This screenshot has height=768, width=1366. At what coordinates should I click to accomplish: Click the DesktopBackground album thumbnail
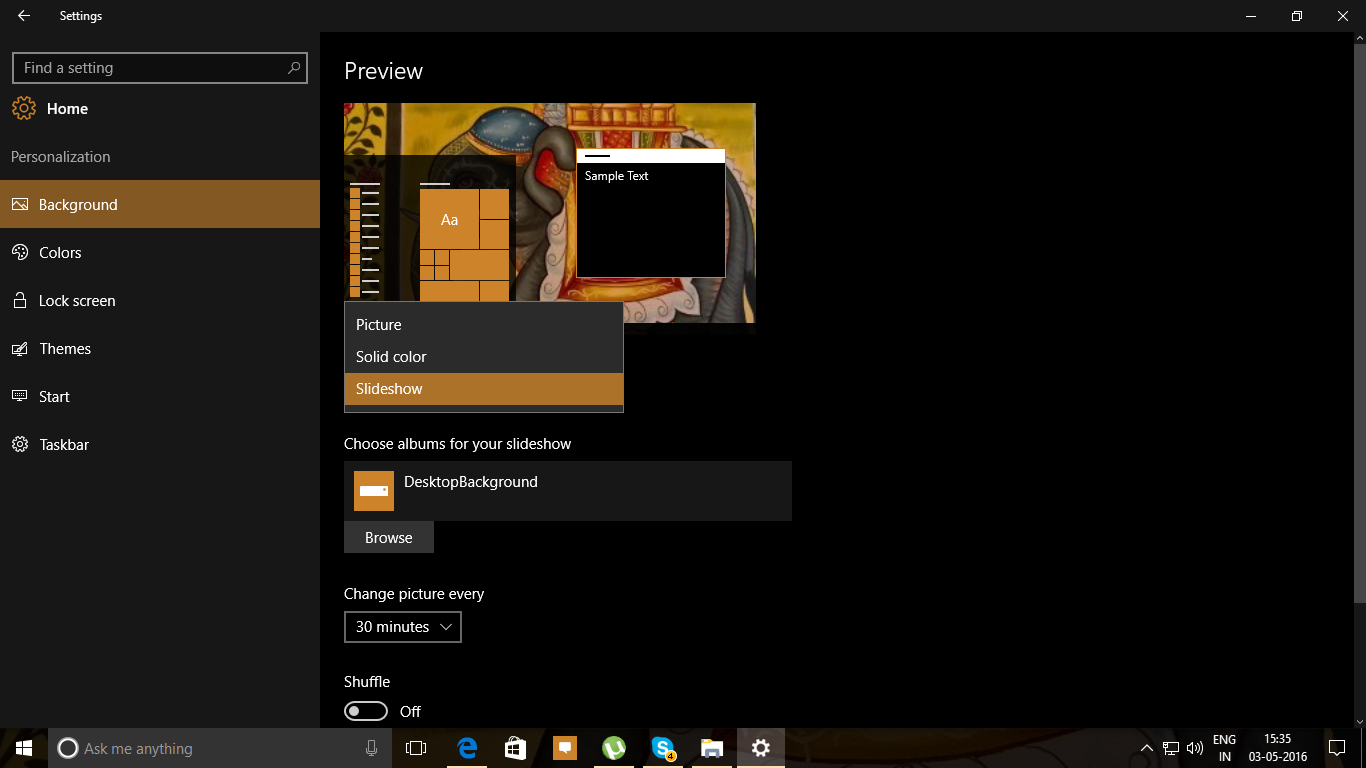click(373, 490)
